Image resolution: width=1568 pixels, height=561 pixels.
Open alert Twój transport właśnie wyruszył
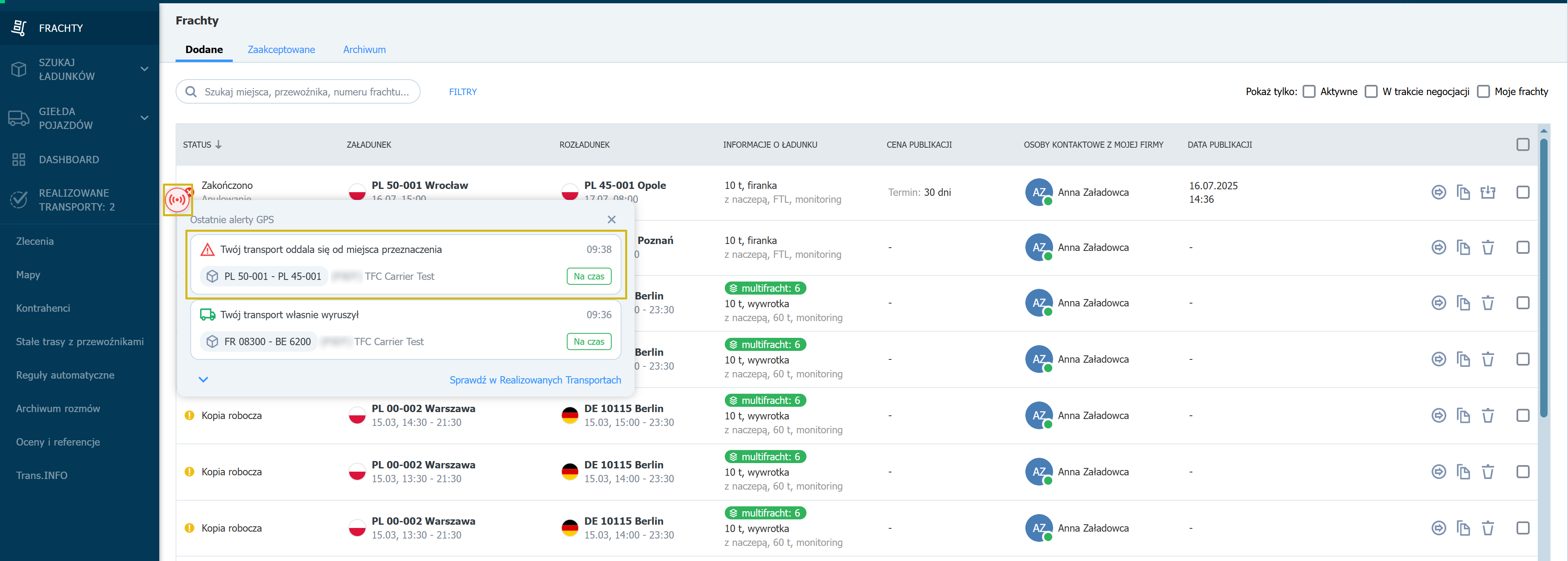(x=405, y=329)
